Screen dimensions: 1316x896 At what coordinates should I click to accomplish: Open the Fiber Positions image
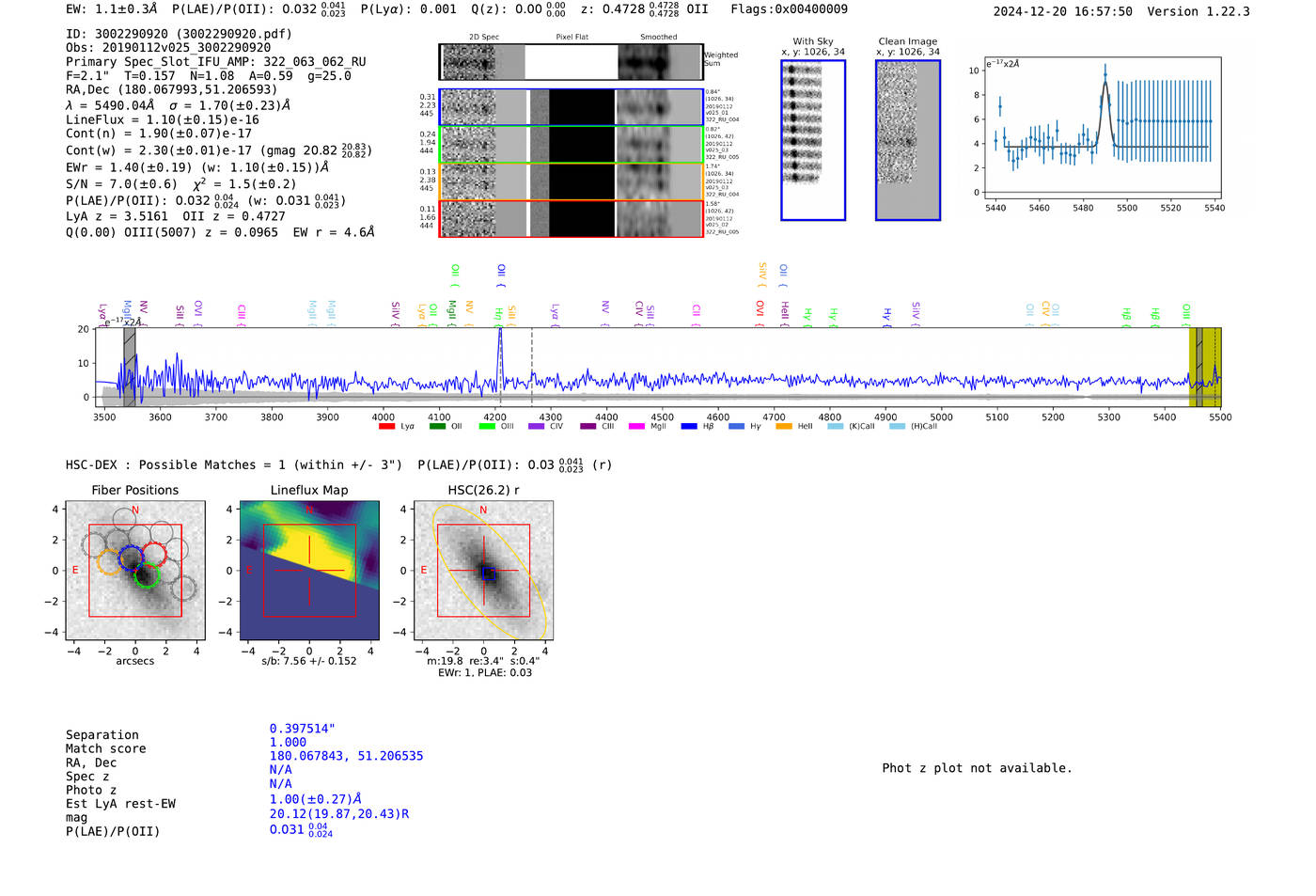pos(134,571)
